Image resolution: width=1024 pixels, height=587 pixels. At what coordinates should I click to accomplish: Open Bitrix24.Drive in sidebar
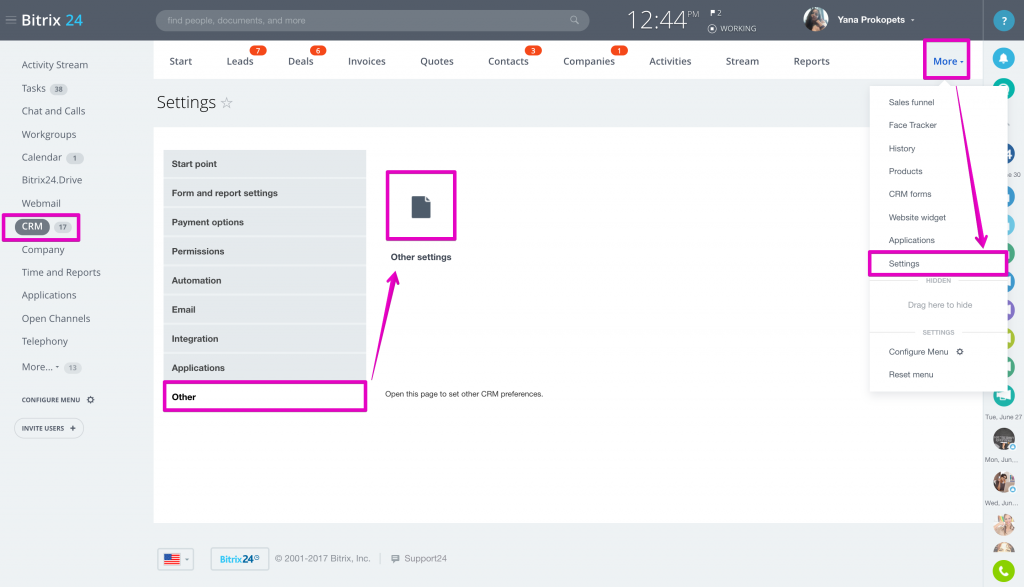[x=52, y=180]
